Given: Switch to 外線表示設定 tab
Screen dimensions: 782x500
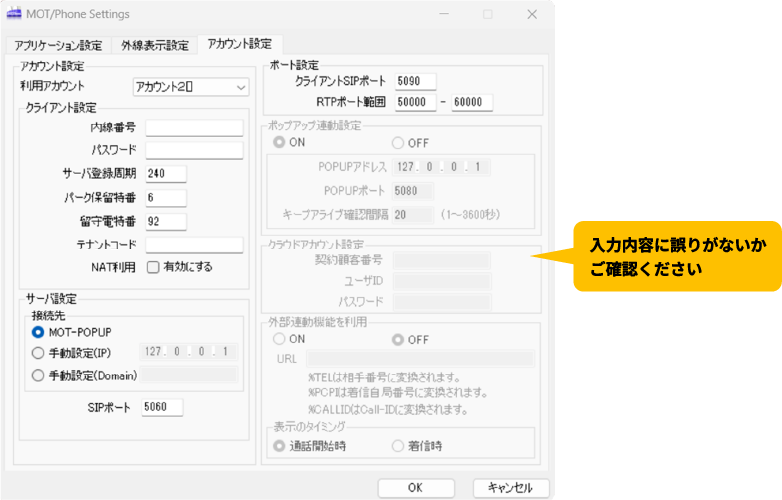Looking at the screenshot, I should point(155,45).
